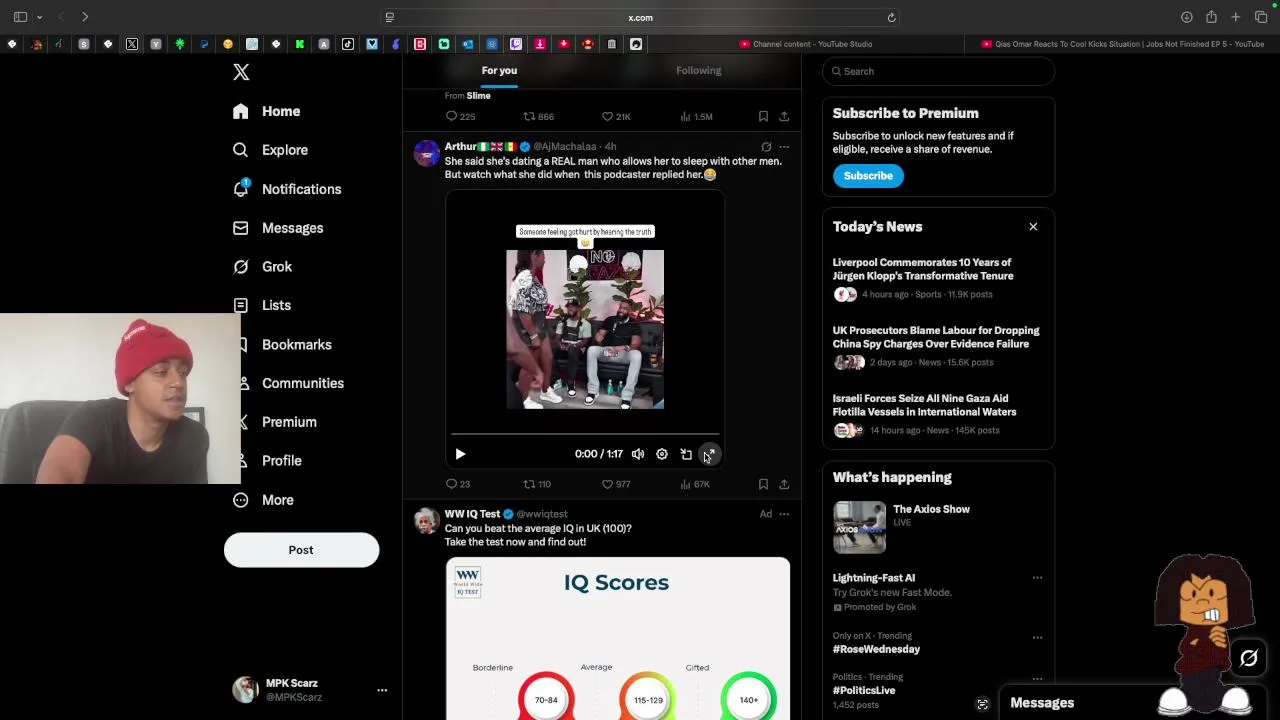This screenshot has width=1280, height=720.
Task: View analytics of Arthur tweet 67K views
Action: 695,484
